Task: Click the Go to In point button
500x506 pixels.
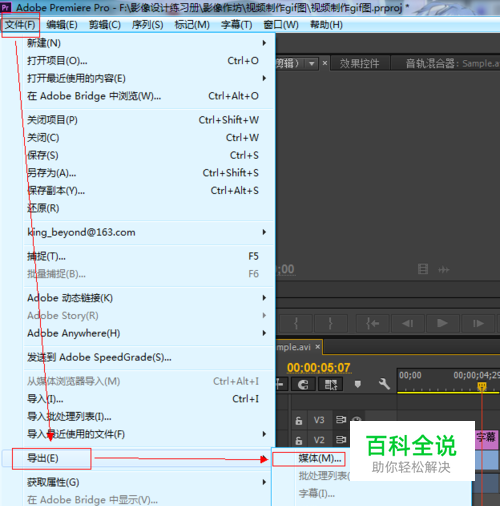Action: [x=372, y=323]
